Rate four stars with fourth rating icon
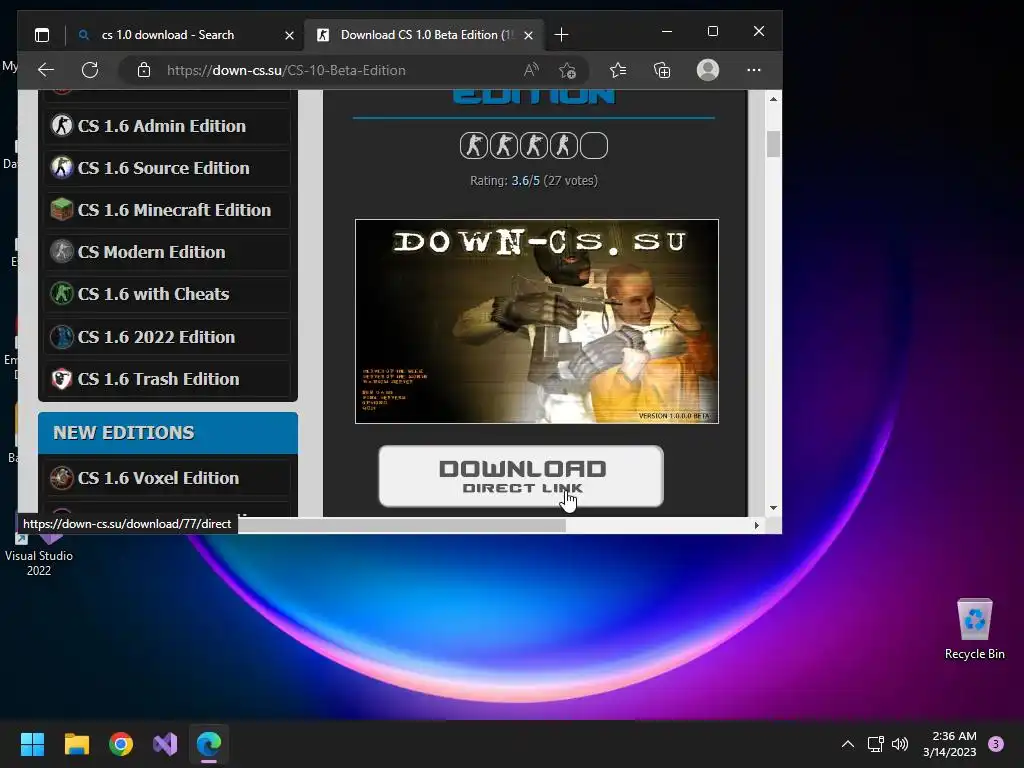The image size is (1024, 768). (564, 145)
